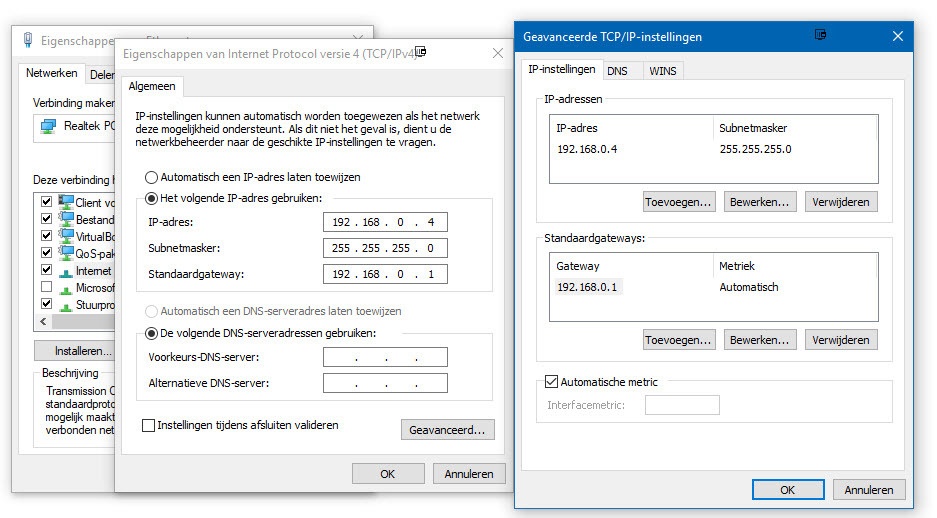Select De volgende DNS-serveradressen gebruiken
Screen dimensions: 937x518
click(x=151, y=333)
